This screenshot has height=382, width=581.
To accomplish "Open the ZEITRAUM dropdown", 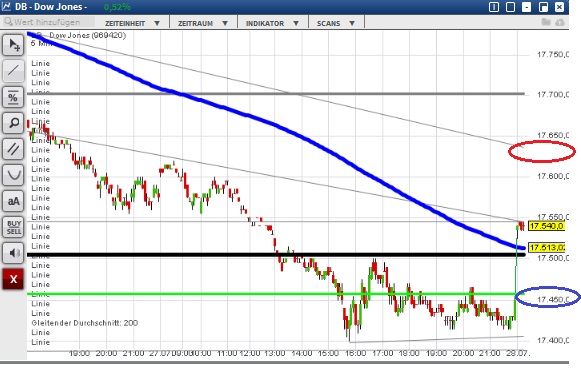I will coord(203,23).
